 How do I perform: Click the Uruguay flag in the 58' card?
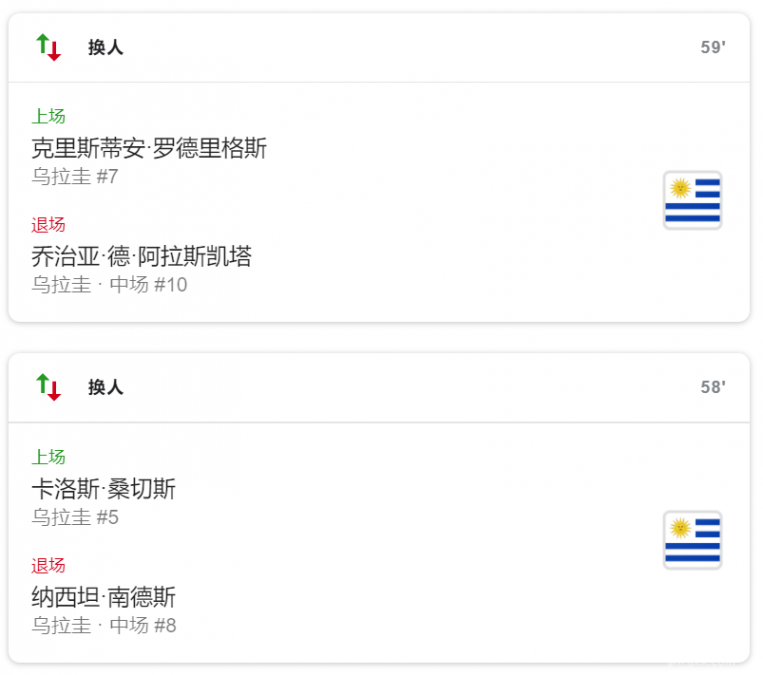coord(692,540)
